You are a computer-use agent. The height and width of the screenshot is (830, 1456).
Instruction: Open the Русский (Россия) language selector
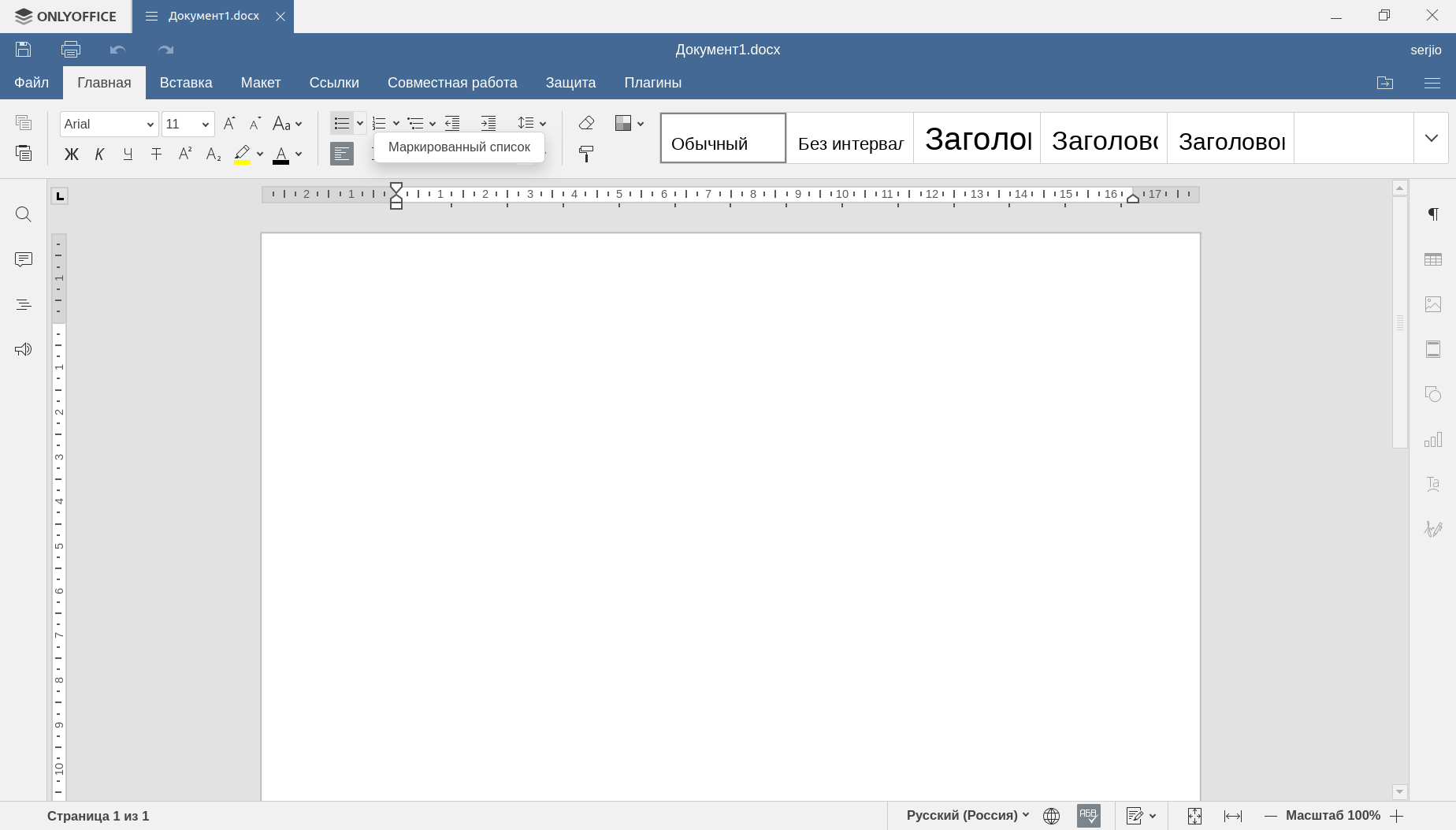[x=968, y=816]
